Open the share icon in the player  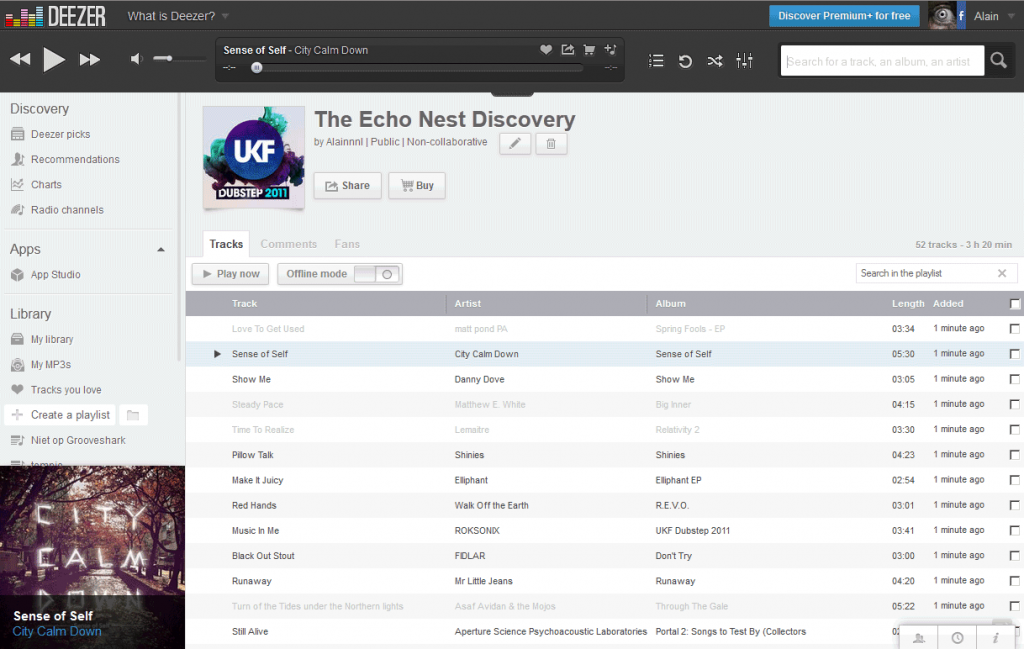click(x=567, y=48)
